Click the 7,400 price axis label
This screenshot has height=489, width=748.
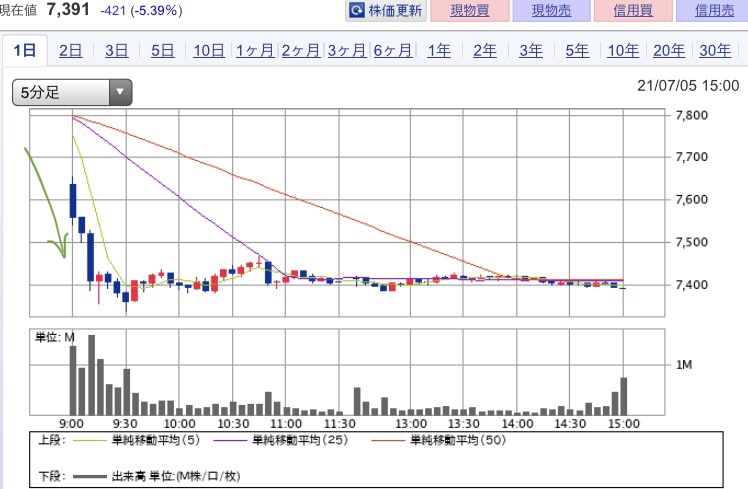[692, 284]
